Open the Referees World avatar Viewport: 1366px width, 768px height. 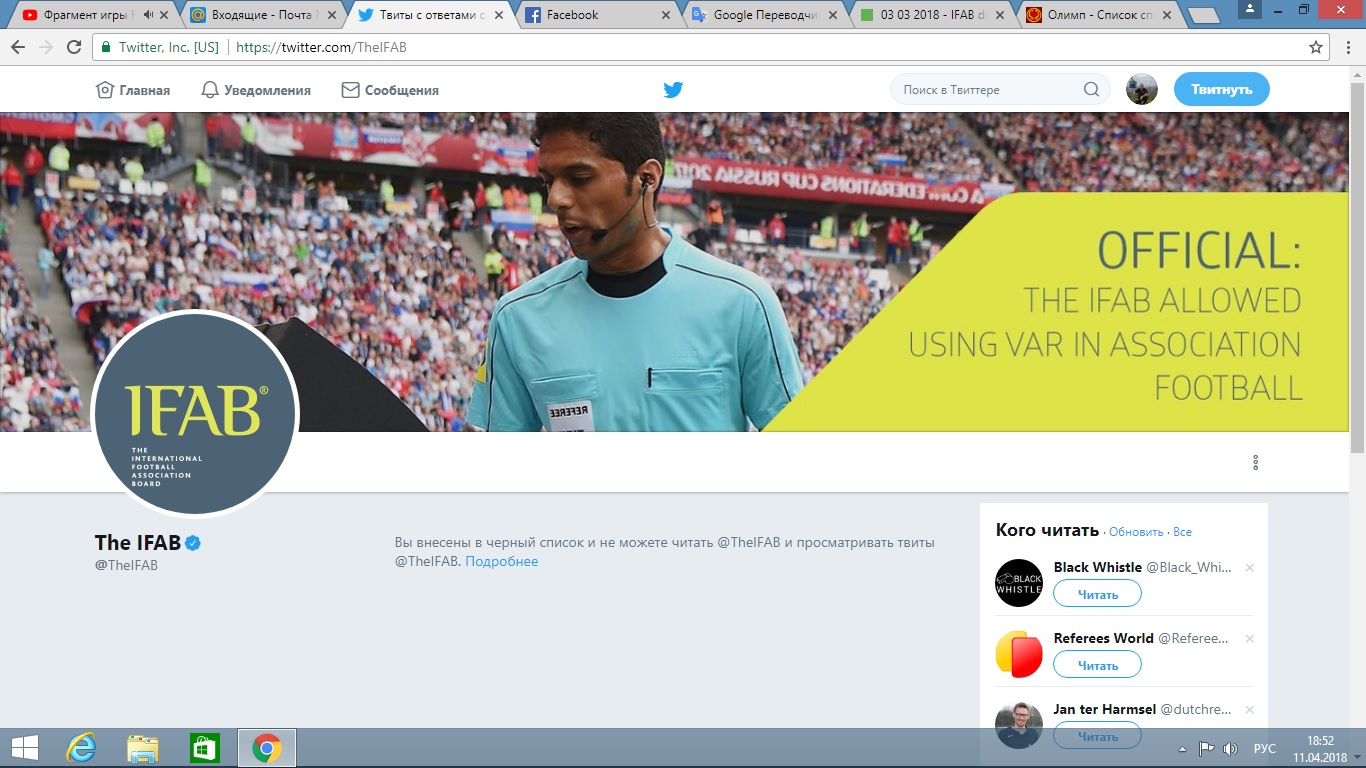tap(1019, 654)
